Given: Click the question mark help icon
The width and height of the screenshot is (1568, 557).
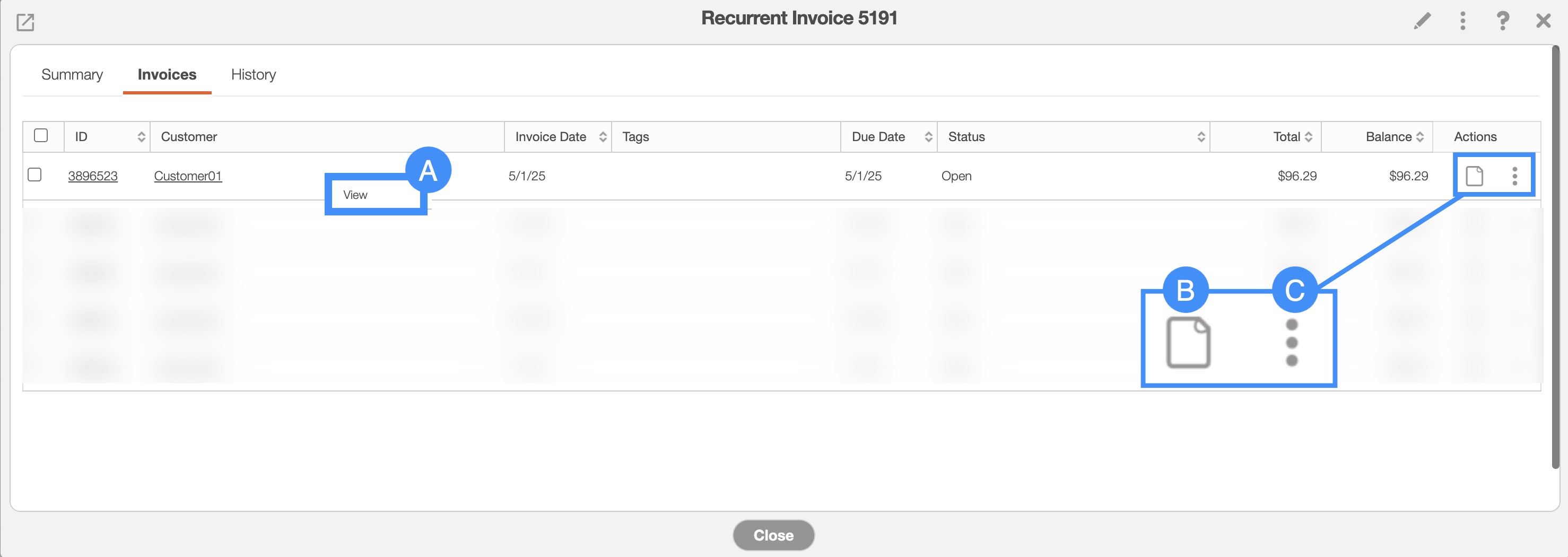Looking at the screenshot, I should 1502,21.
